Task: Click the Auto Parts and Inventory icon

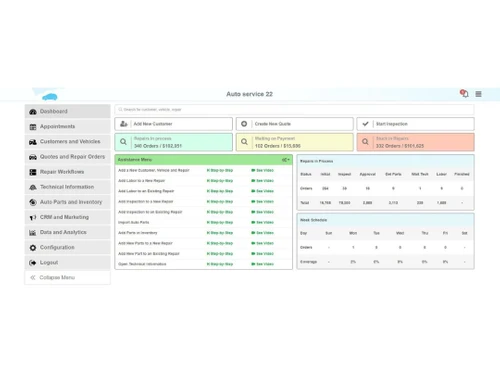Action: click(x=33, y=202)
